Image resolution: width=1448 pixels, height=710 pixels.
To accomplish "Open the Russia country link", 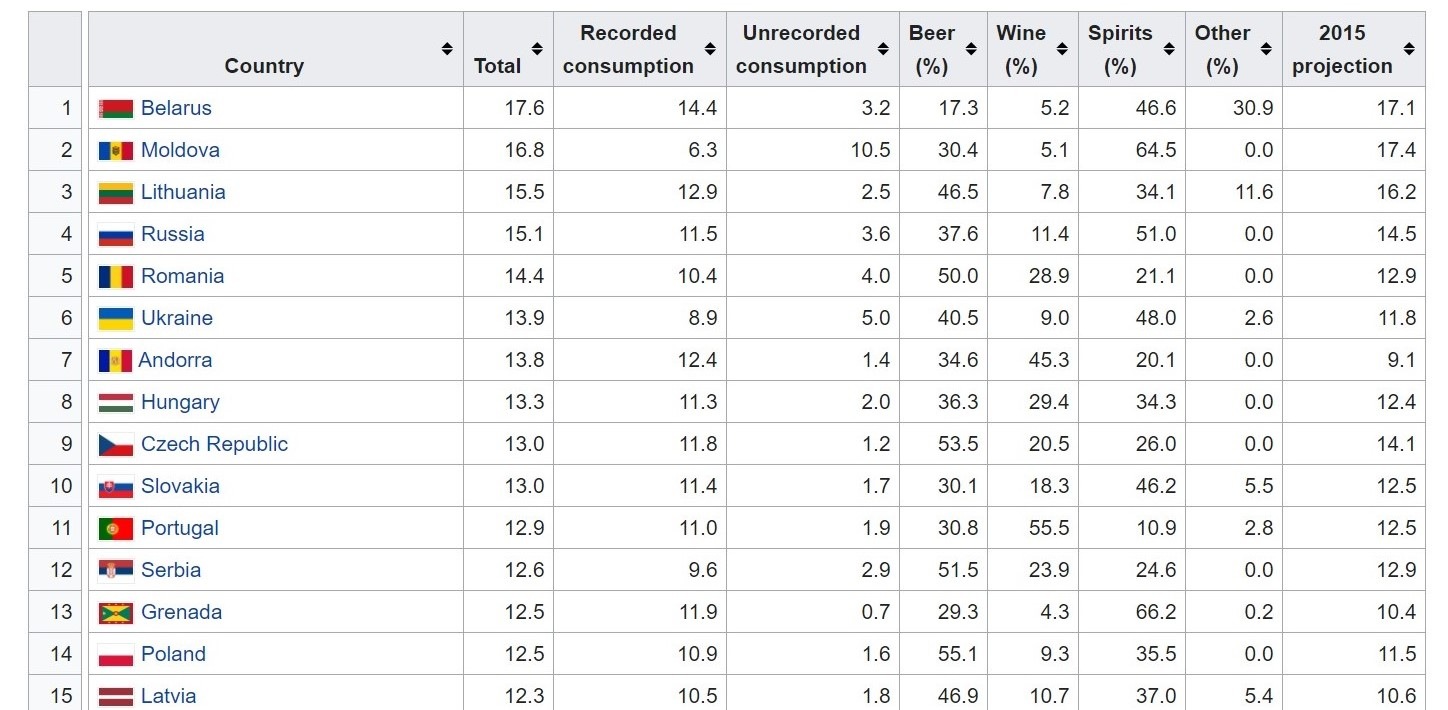I will (172, 234).
